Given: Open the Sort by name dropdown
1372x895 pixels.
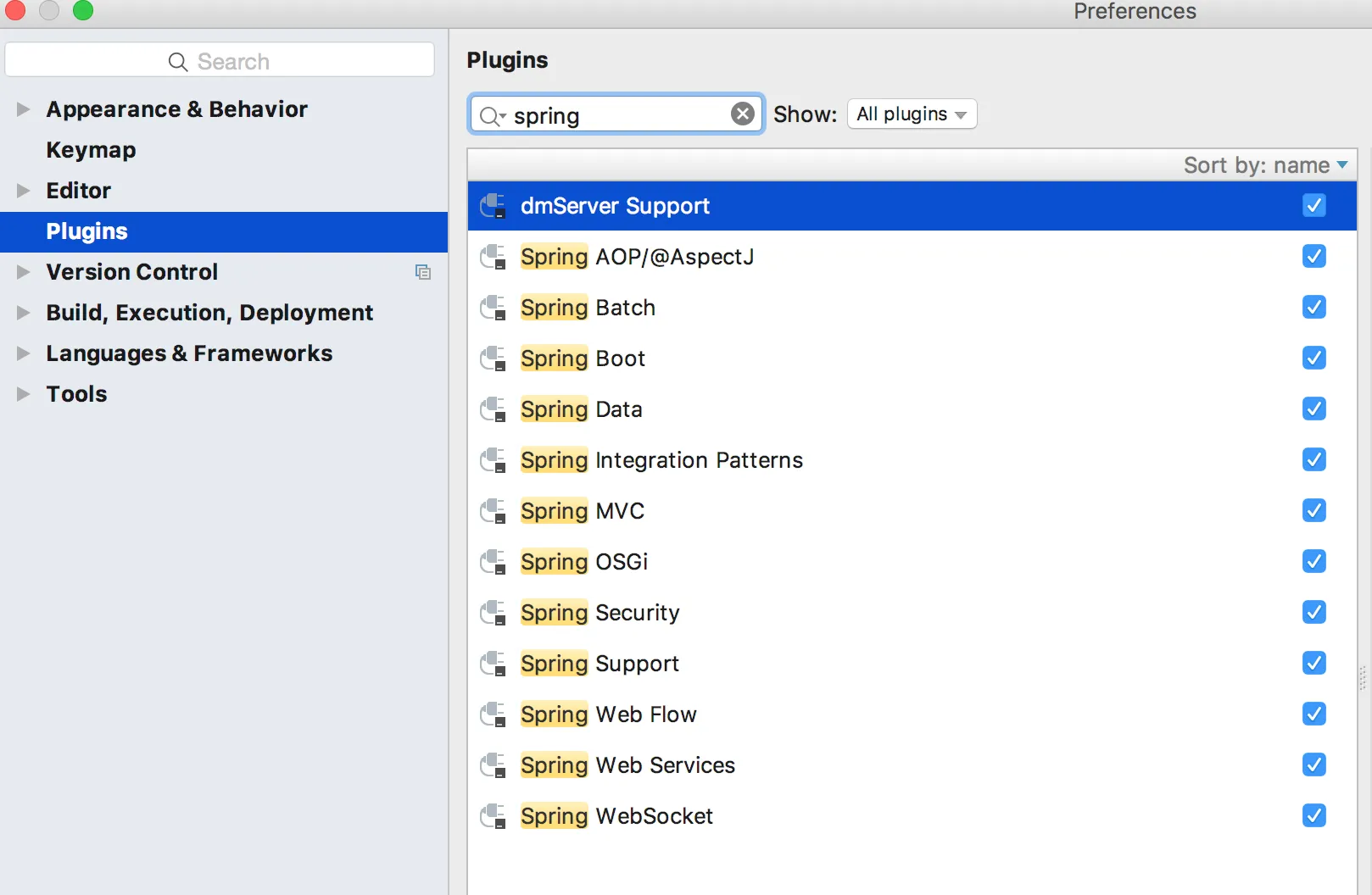Looking at the screenshot, I should tap(1265, 165).
